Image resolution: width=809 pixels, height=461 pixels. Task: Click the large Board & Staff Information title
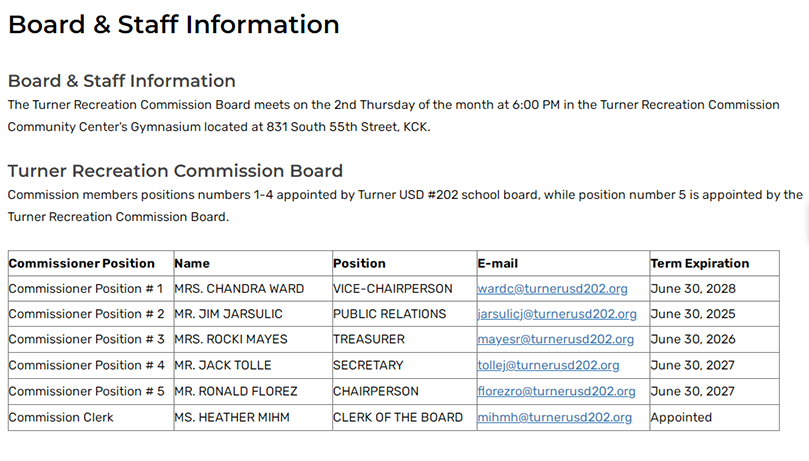[x=173, y=24]
